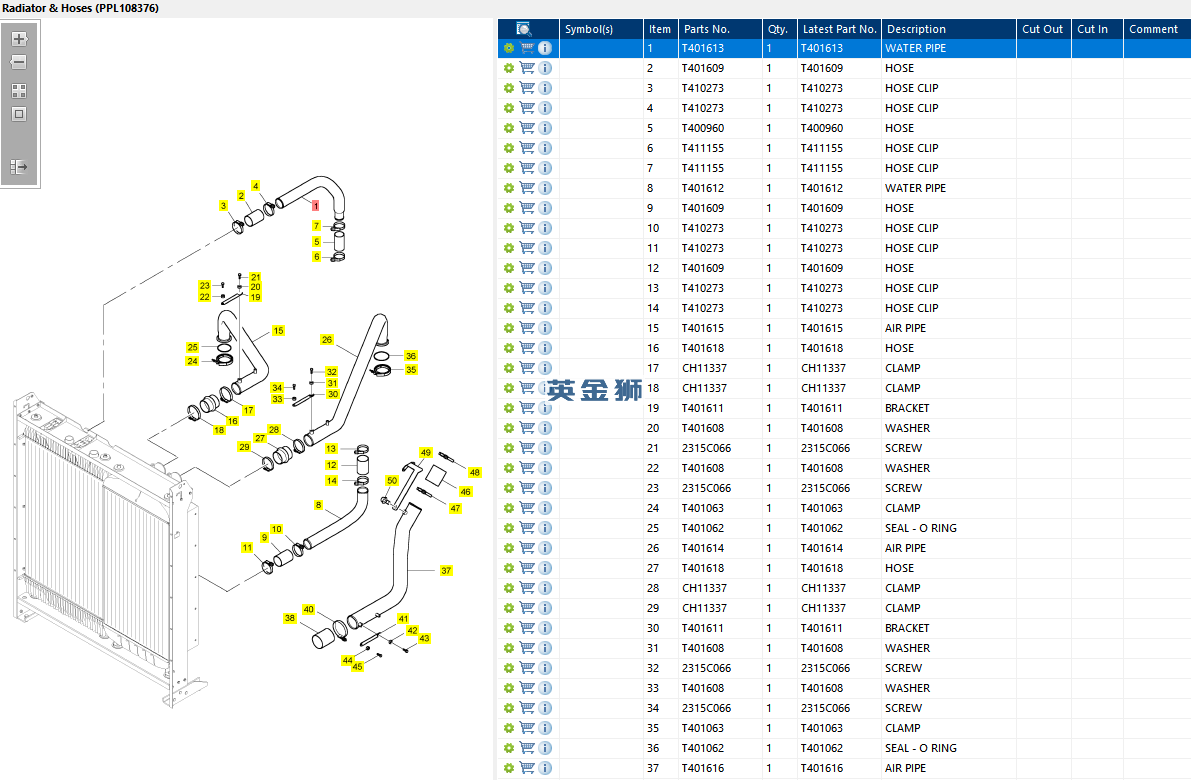Select row 23 part number 2315C066
1191x780 pixels.
706,488
